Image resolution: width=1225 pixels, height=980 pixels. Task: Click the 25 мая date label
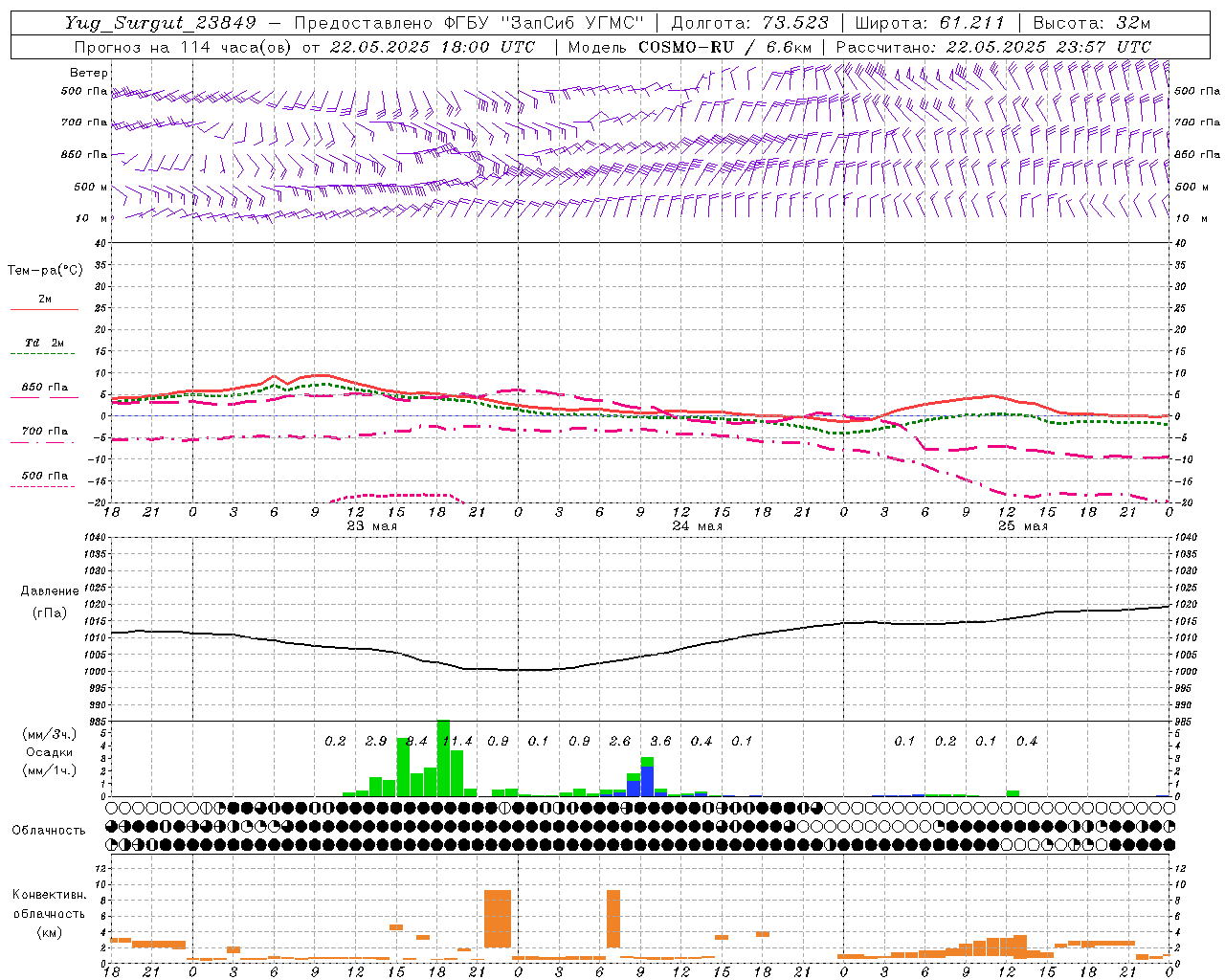(1023, 526)
